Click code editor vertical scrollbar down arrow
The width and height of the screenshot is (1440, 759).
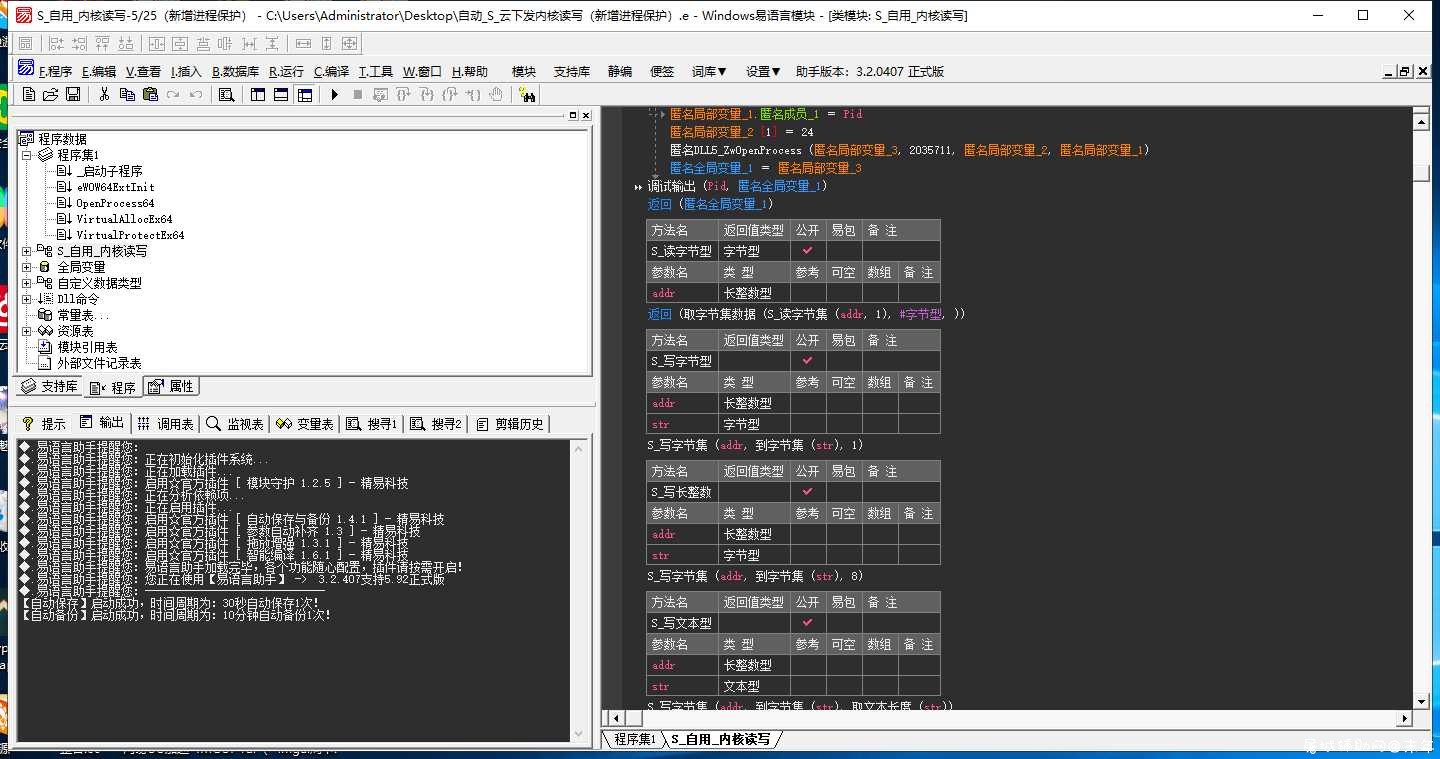pyautogui.click(x=1421, y=701)
